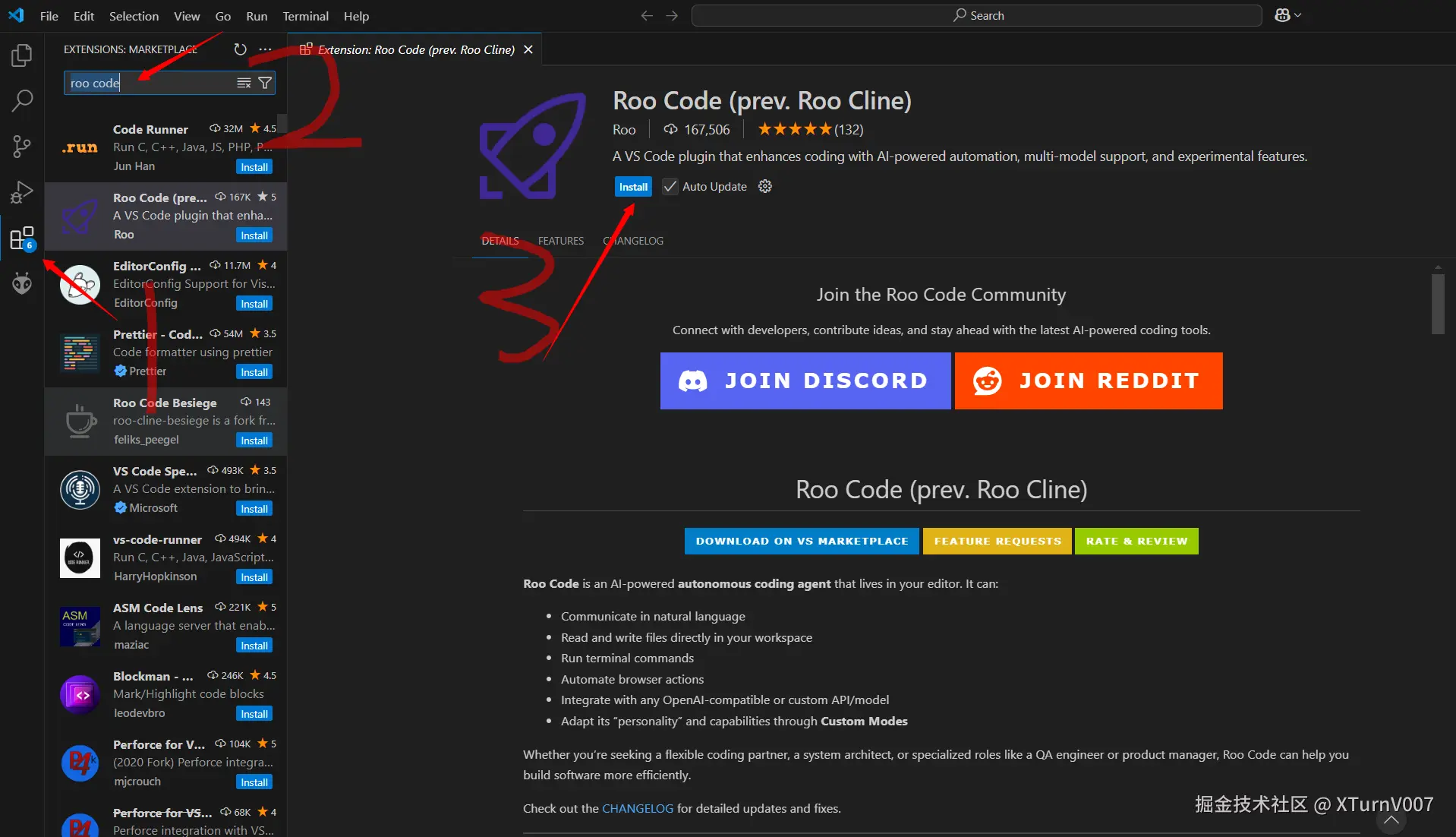Viewport: 1456px width, 837px height.
Task: Open the Source Control icon
Action: pos(21,146)
